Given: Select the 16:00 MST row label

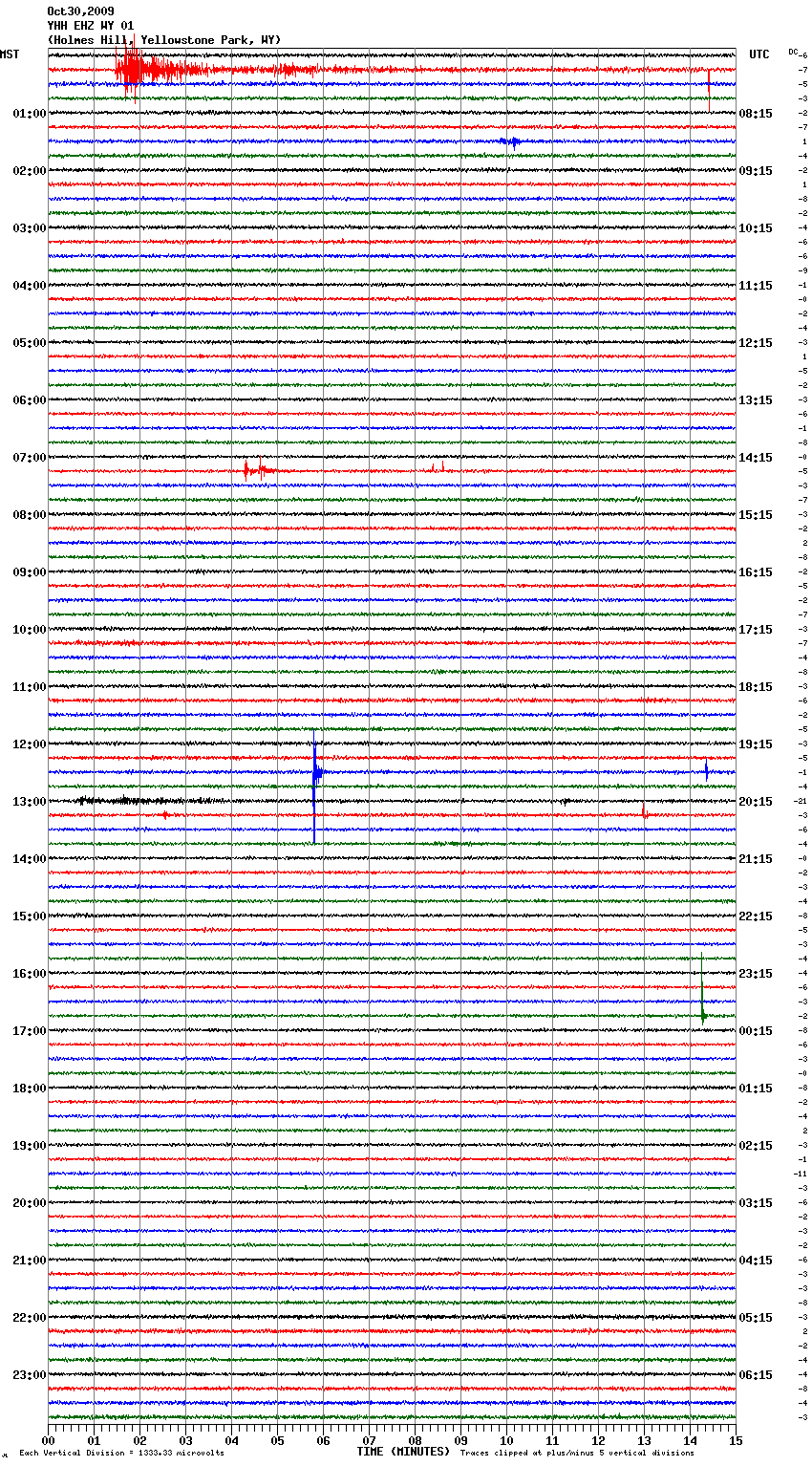Looking at the screenshot, I should pos(29,974).
